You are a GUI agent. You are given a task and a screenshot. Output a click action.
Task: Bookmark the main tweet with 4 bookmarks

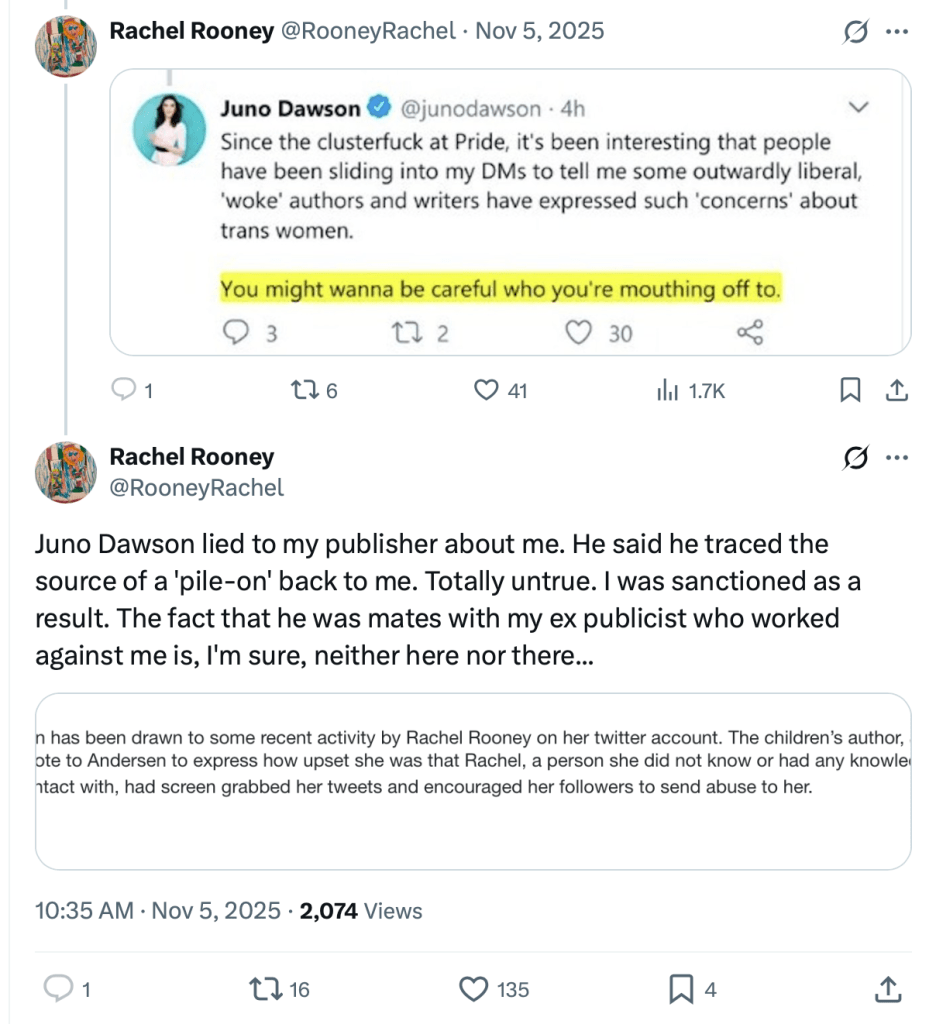coord(681,989)
